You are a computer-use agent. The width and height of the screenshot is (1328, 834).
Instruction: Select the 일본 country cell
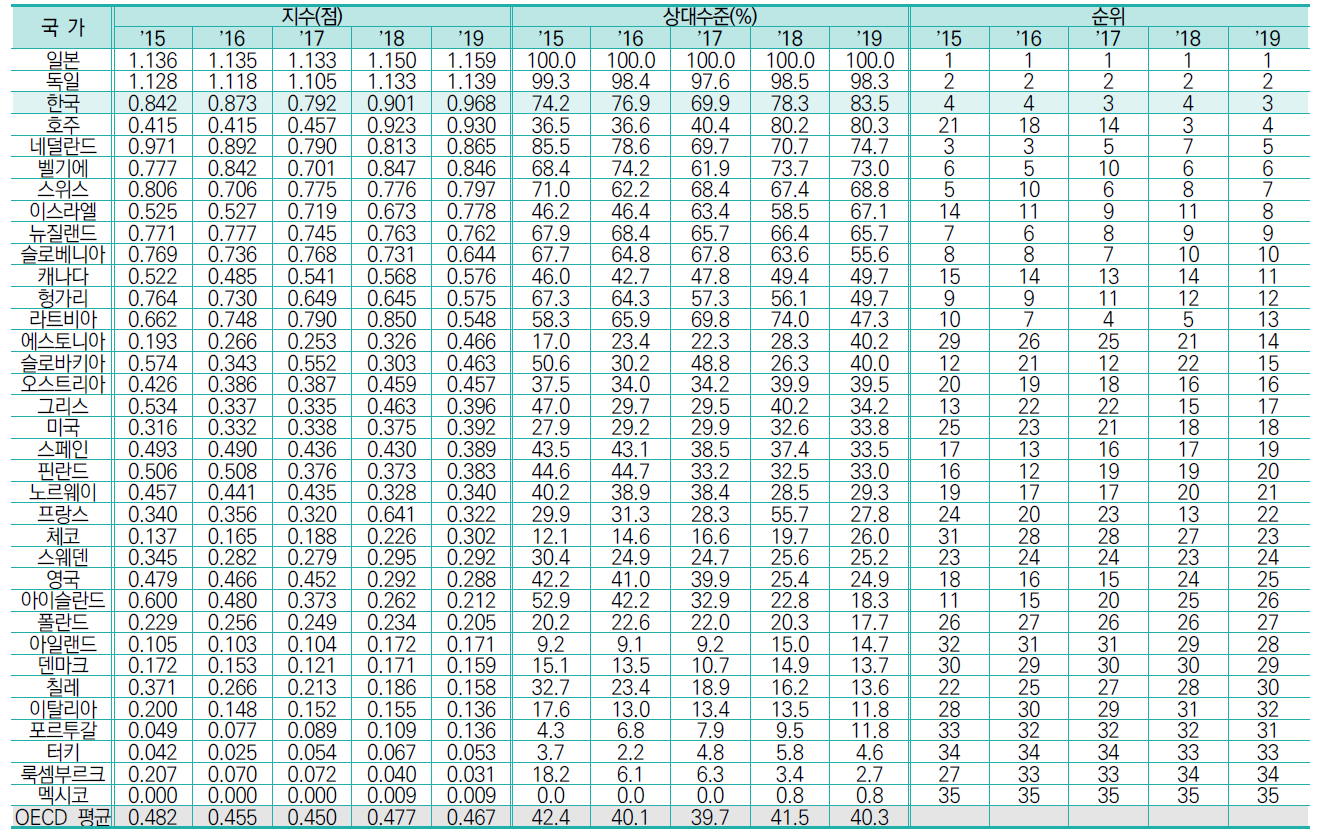tap(61, 59)
